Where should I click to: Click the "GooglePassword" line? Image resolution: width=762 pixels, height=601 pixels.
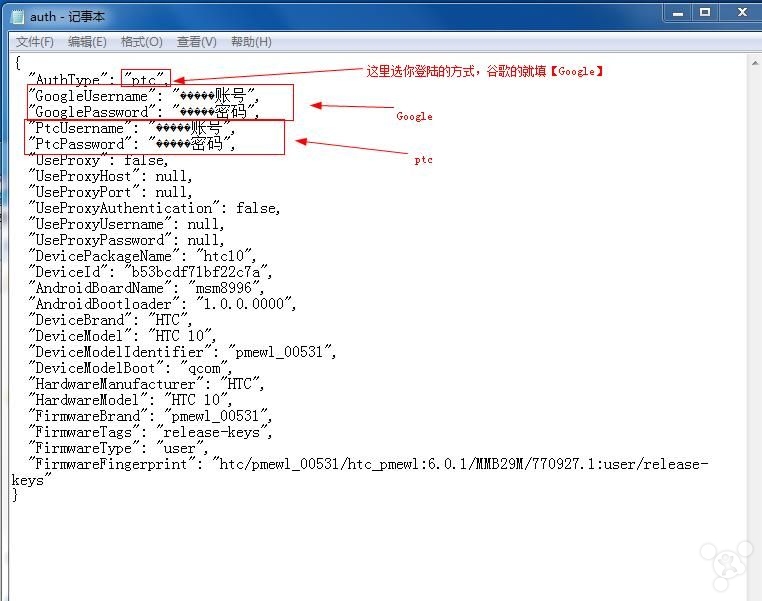tap(143, 112)
